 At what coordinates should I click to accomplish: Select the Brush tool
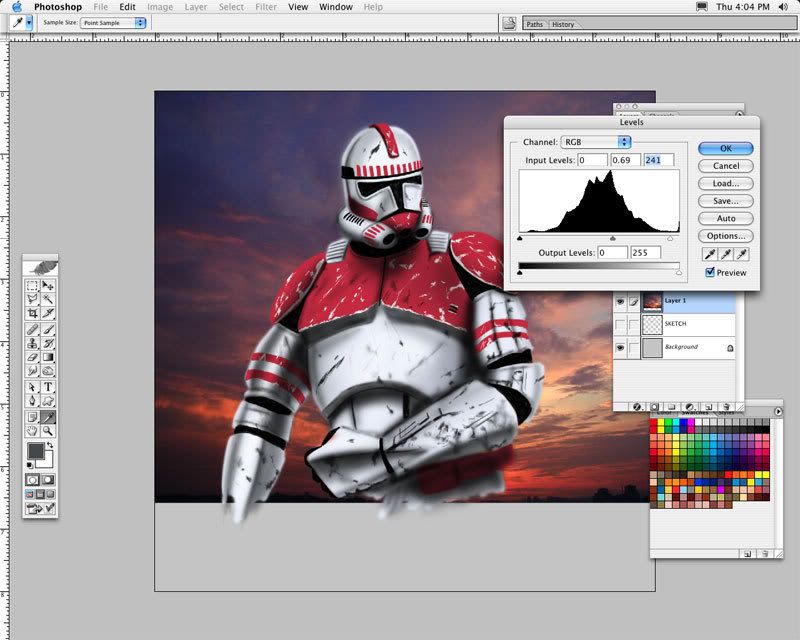(x=48, y=329)
